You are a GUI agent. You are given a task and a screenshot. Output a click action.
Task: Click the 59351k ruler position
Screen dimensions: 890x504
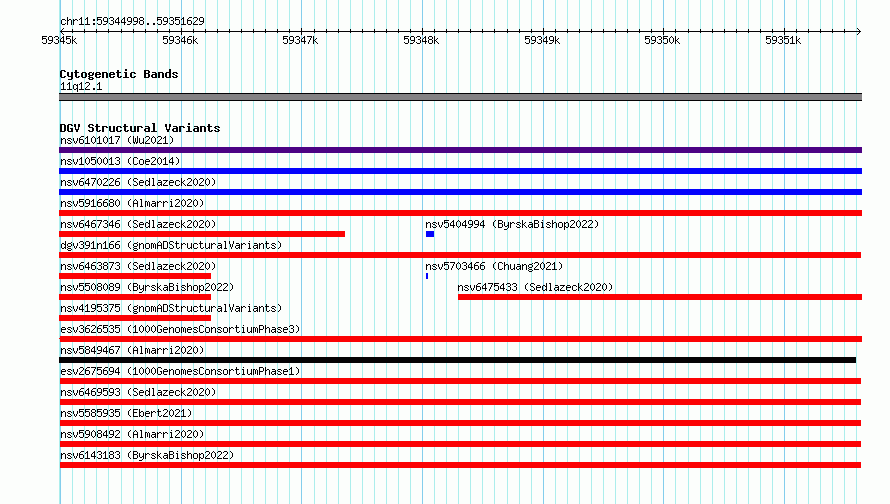(783, 40)
